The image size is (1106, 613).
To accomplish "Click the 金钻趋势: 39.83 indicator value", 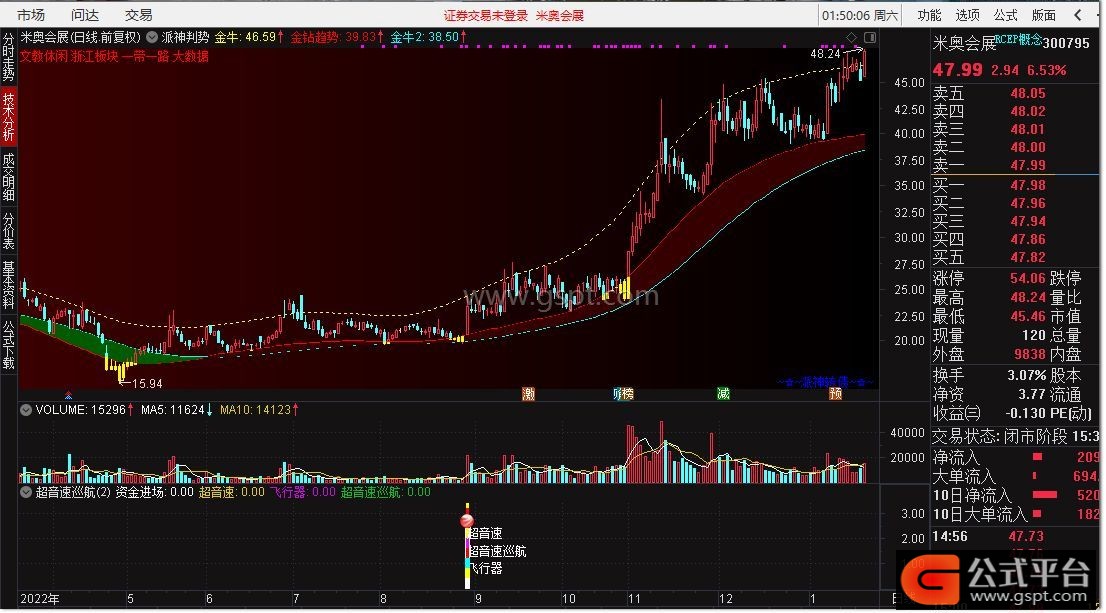I will [x=337, y=37].
